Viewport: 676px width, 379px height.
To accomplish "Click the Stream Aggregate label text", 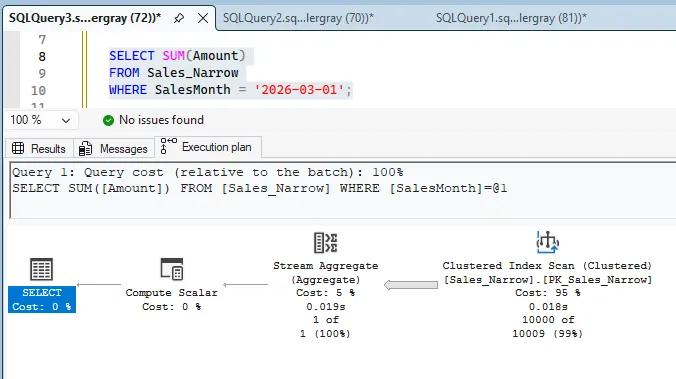I will tap(325, 266).
